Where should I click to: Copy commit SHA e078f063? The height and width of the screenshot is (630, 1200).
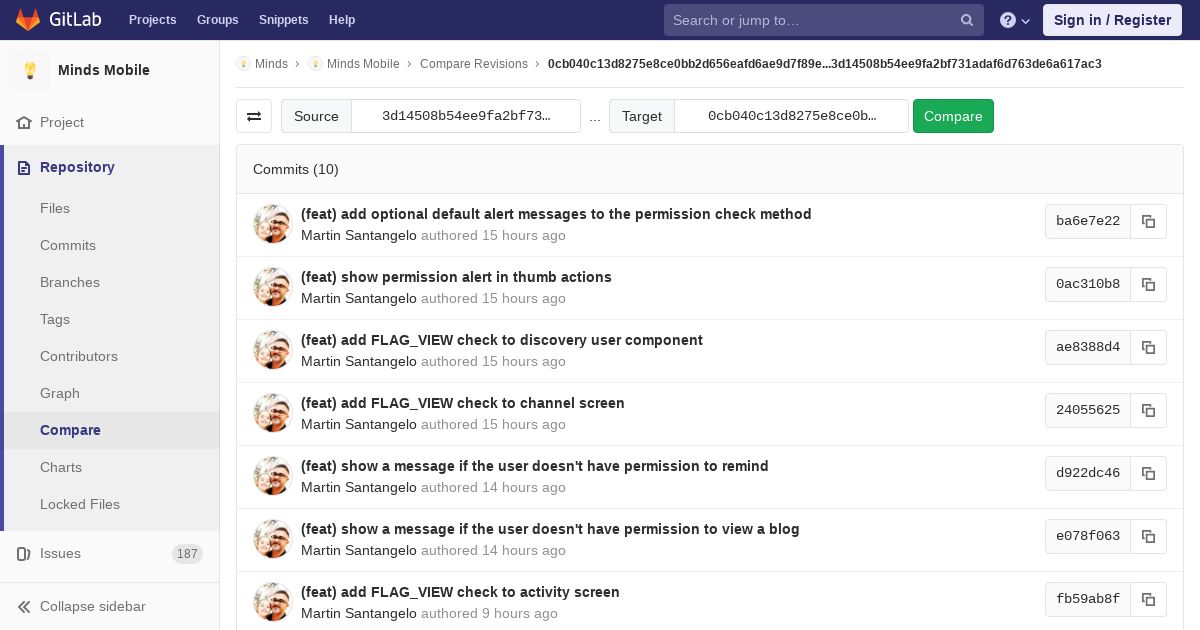[1148, 536]
